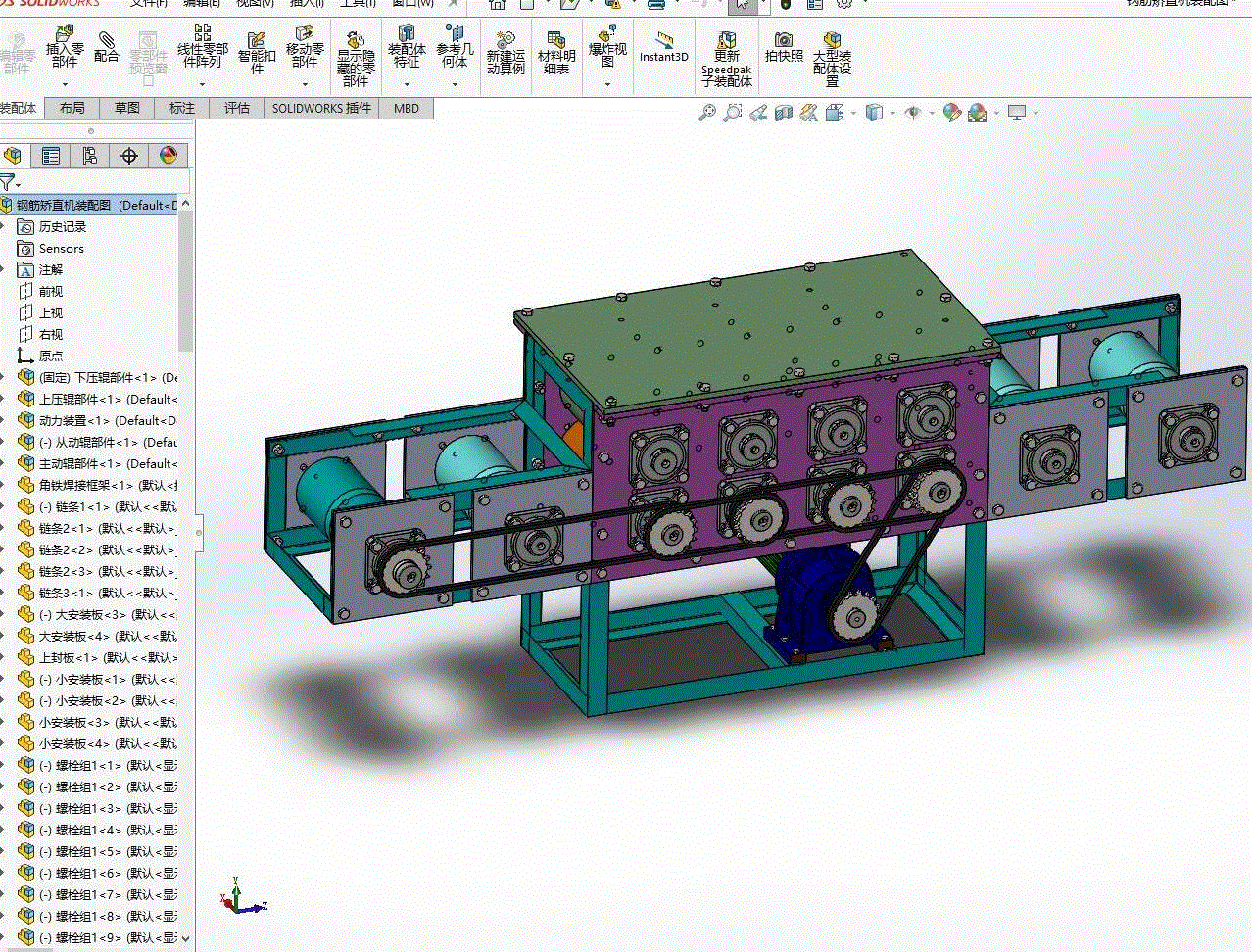The height and width of the screenshot is (952, 1252).
Task: Open the MBD tab
Action: tap(407, 108)
